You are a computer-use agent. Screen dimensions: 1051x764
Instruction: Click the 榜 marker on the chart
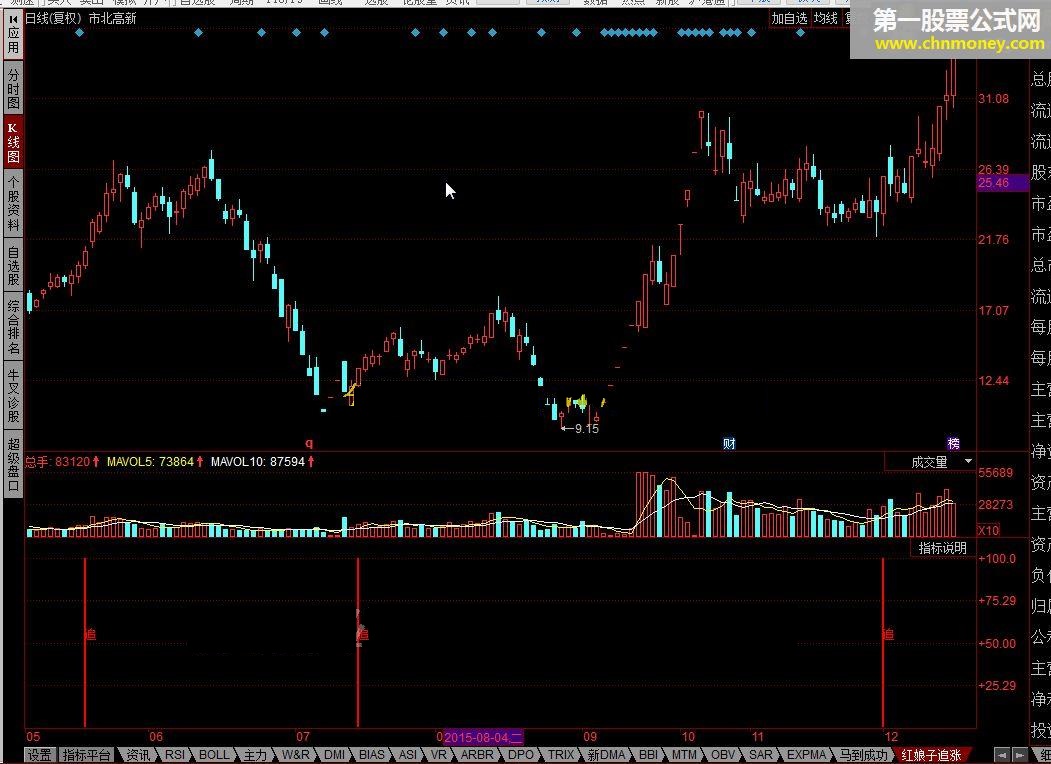click(x=953, y=443)
